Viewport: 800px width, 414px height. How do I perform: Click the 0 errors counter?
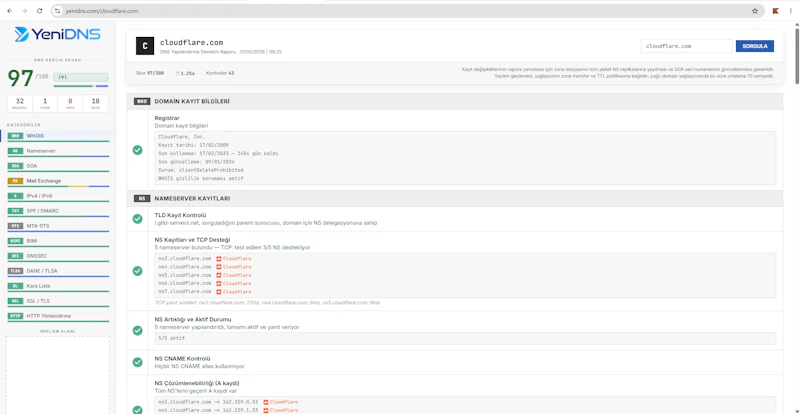(x=70, y=103)
